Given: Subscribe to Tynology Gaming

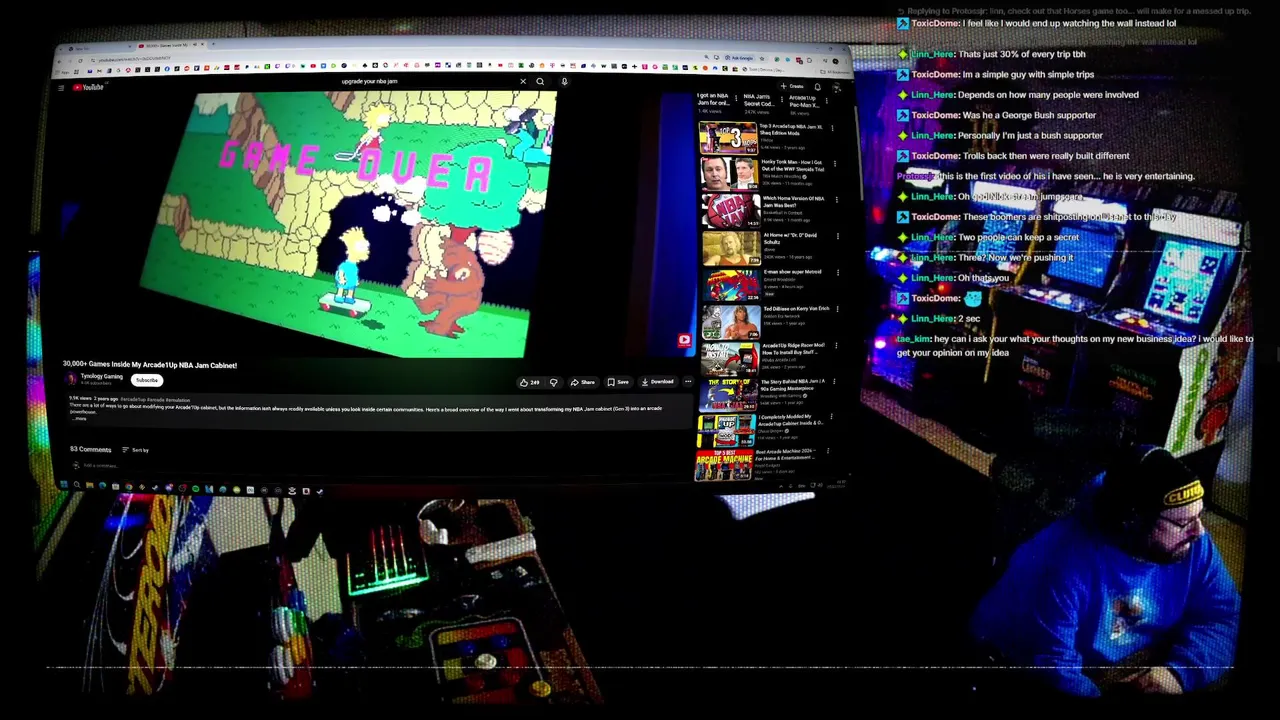Looking at the screenshot, I should coord(147,380).
